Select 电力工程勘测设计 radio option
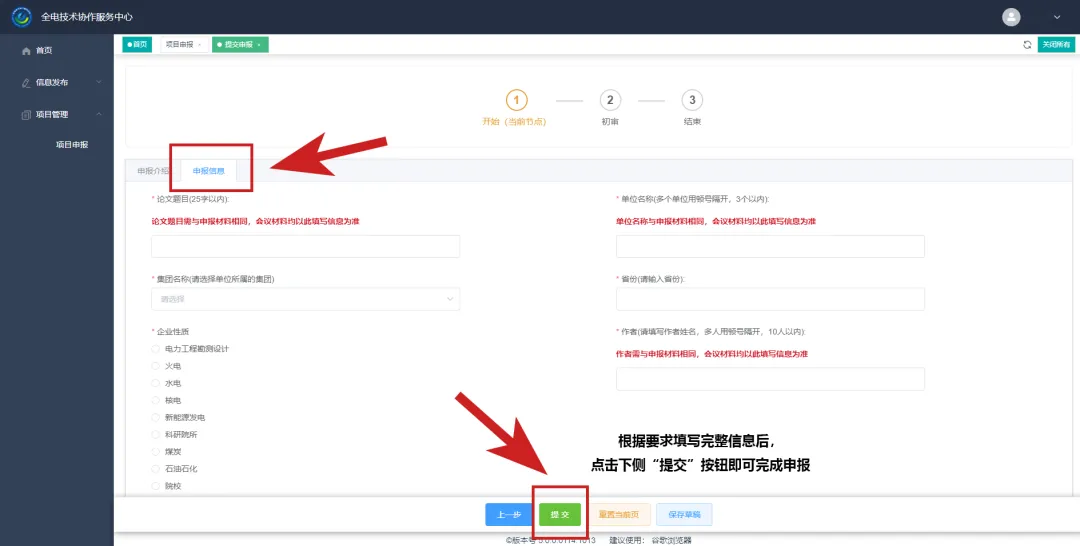The image size is (1080, 546). pyautogui.click(x=156, y=349)
